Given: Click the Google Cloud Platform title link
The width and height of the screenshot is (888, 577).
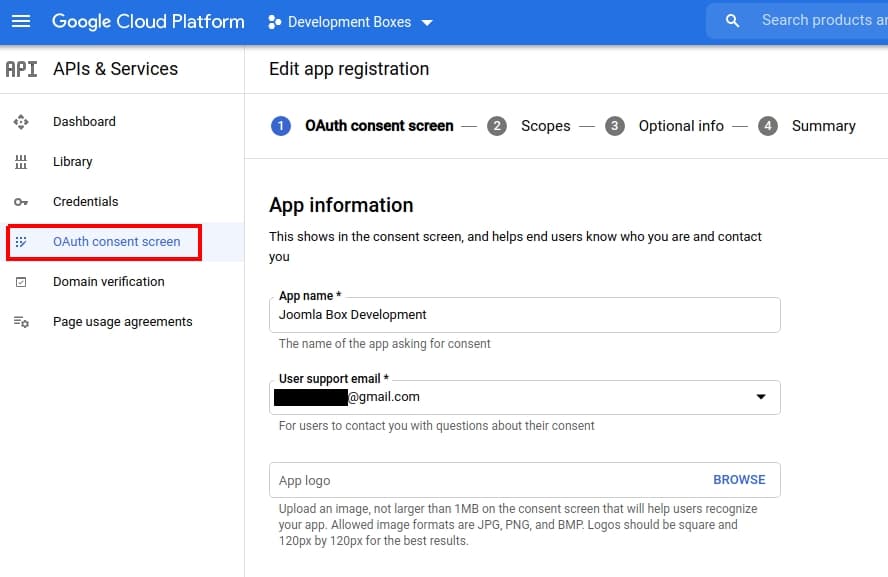Looking at the screenshot, I should (x=148, y=21).
